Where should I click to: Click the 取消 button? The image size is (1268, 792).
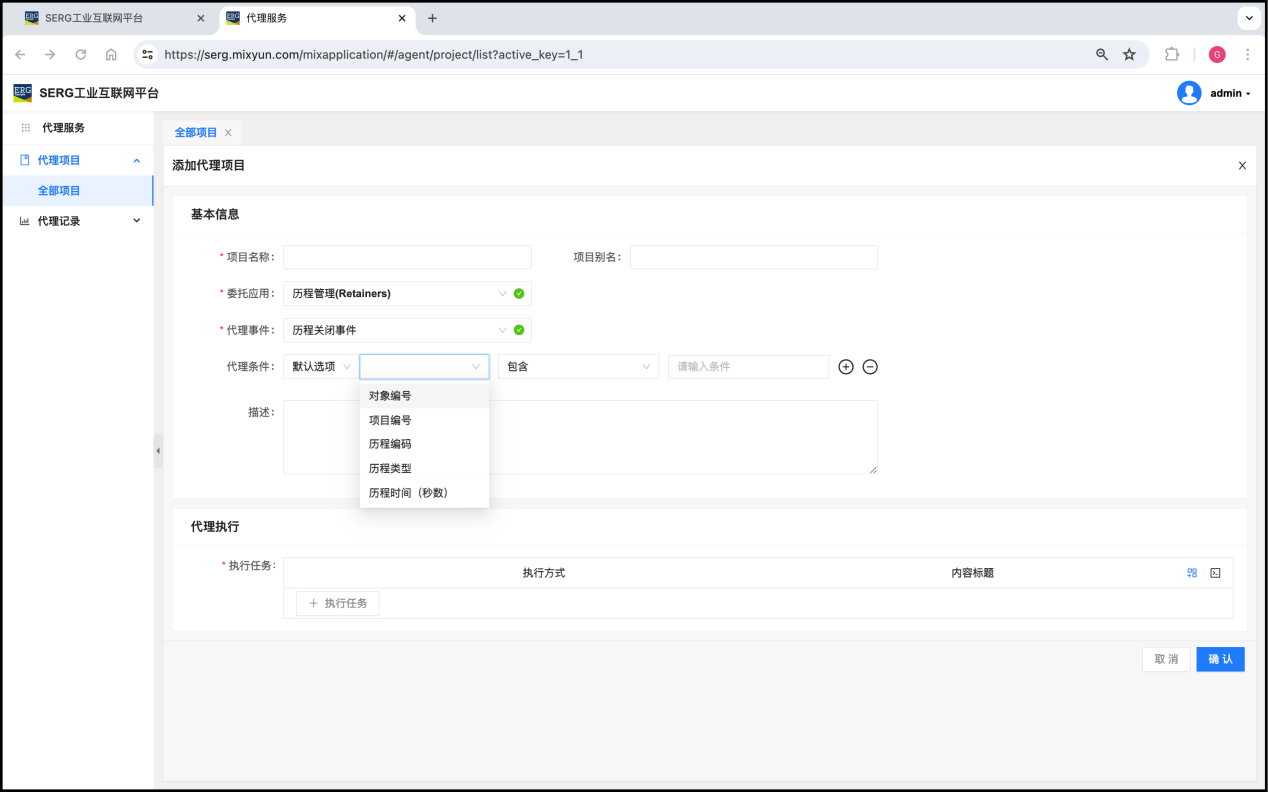1166,659
